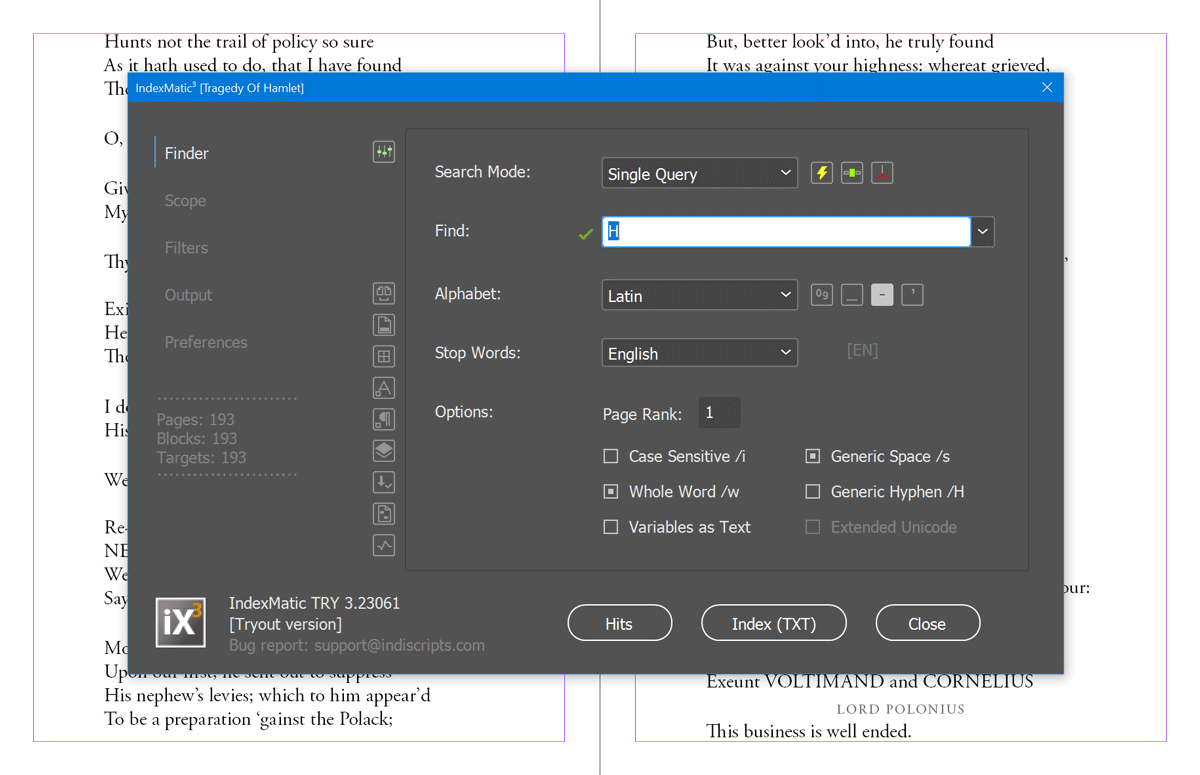Screen dimensions: 1200x775
Task: Switch to the Scope tab
Action: pyautogui.click(x=185, y=200)
